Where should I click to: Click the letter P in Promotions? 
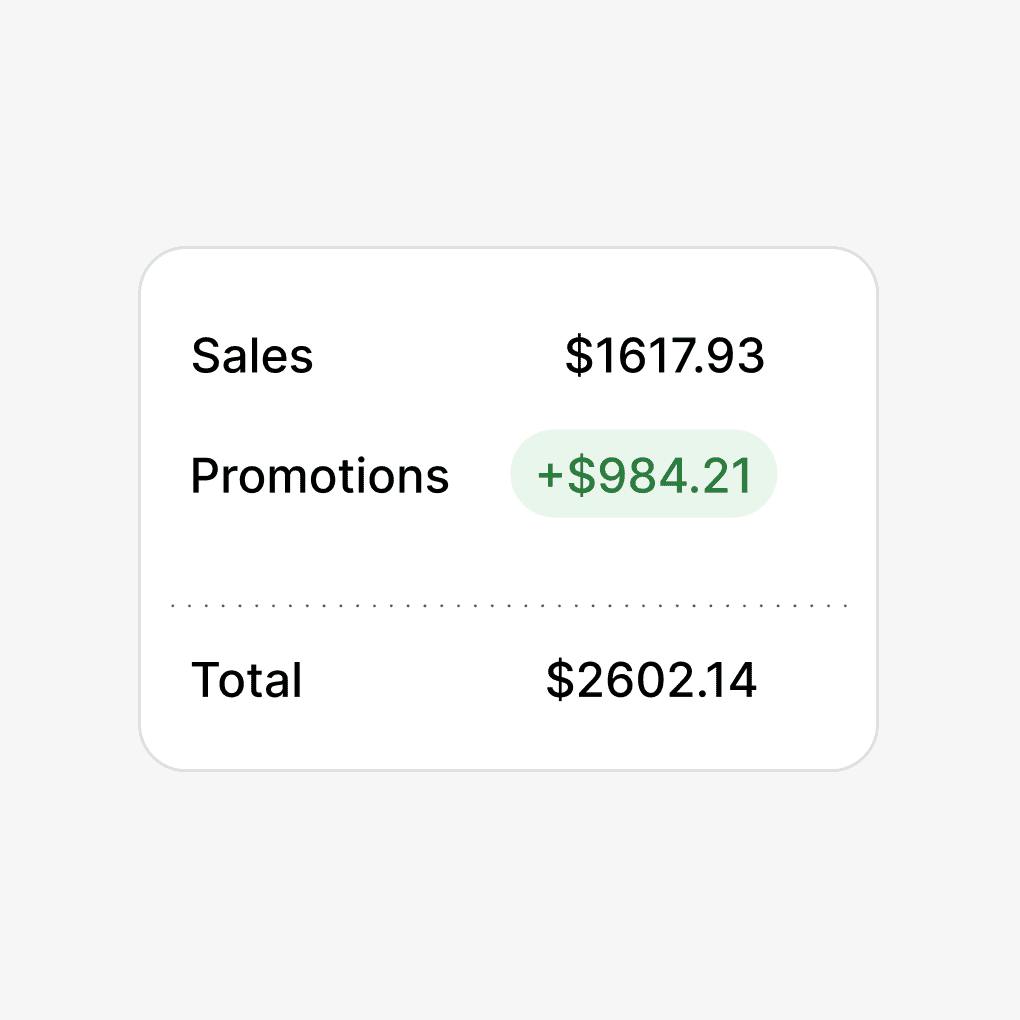coord(204,475)
